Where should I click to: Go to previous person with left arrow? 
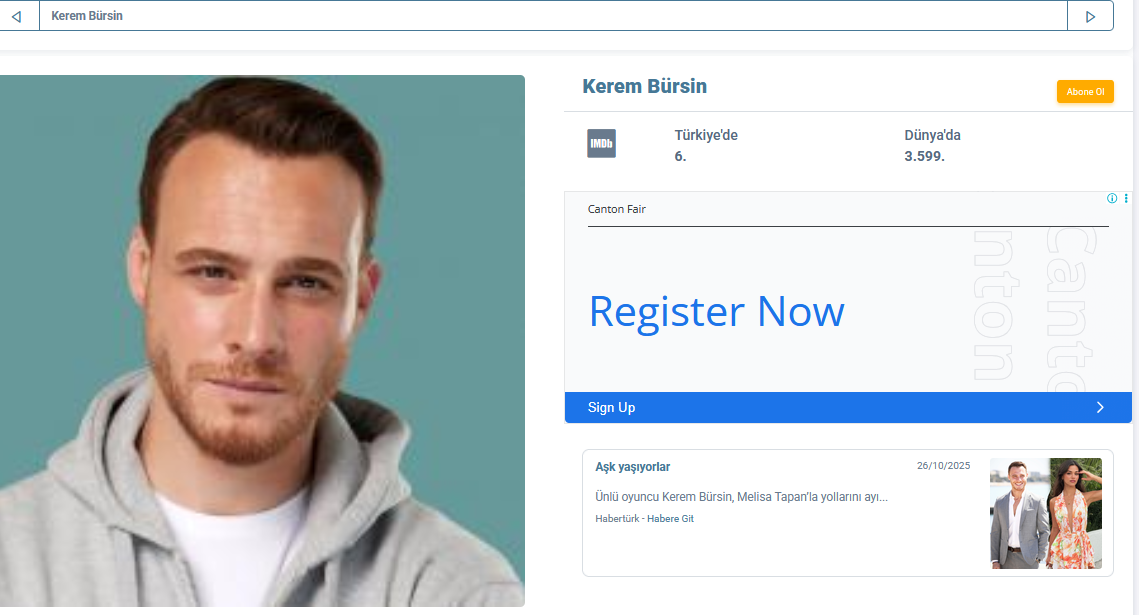[x=17, y=16]
